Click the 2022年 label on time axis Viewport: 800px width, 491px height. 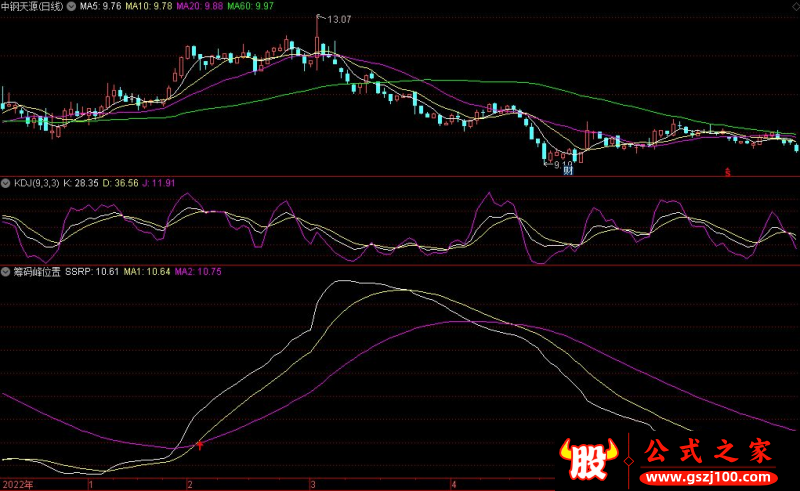pyautogui.click(x=17, y=483)
